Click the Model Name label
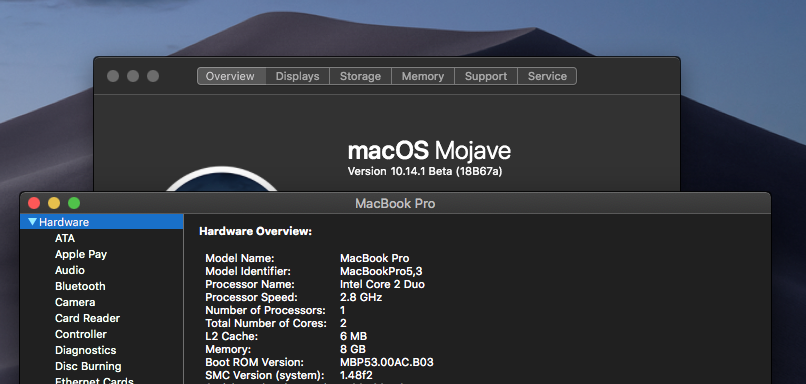 coord(240,258)
